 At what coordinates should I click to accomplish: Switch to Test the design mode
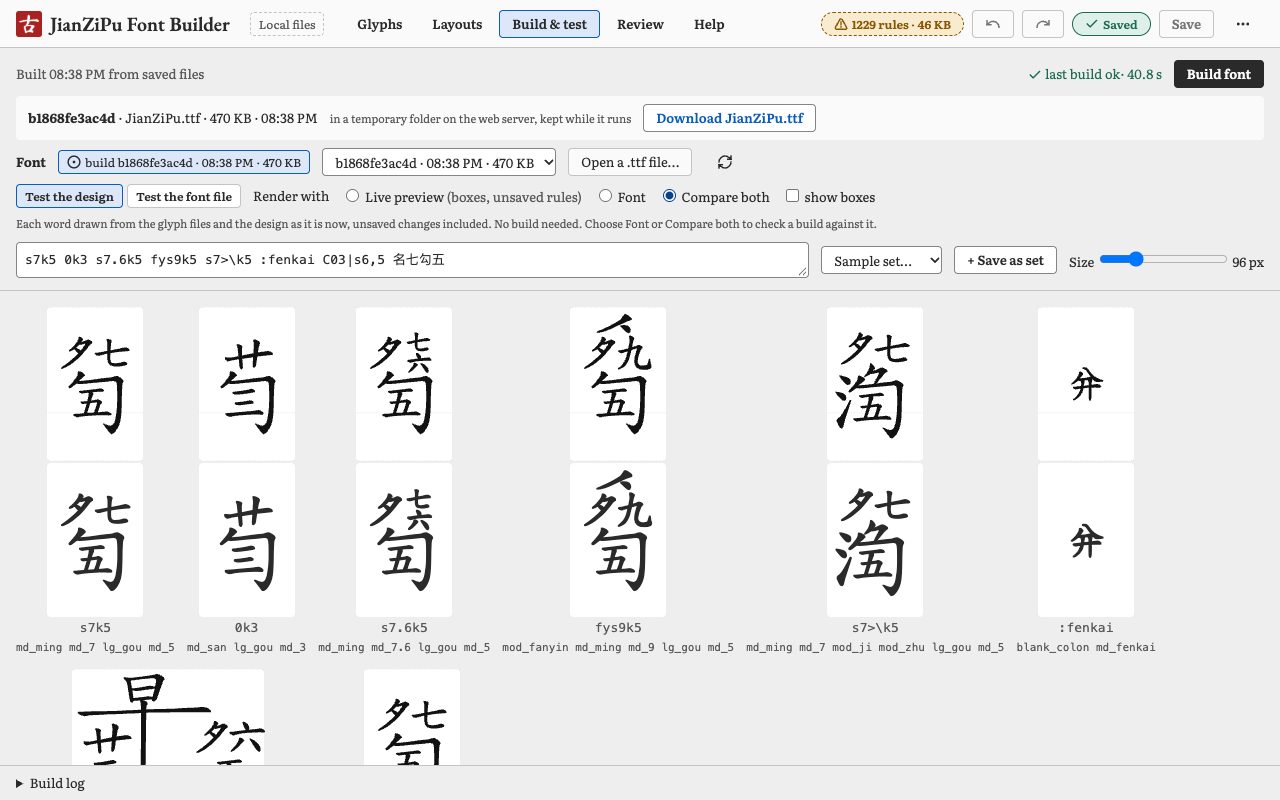[70, 197]
